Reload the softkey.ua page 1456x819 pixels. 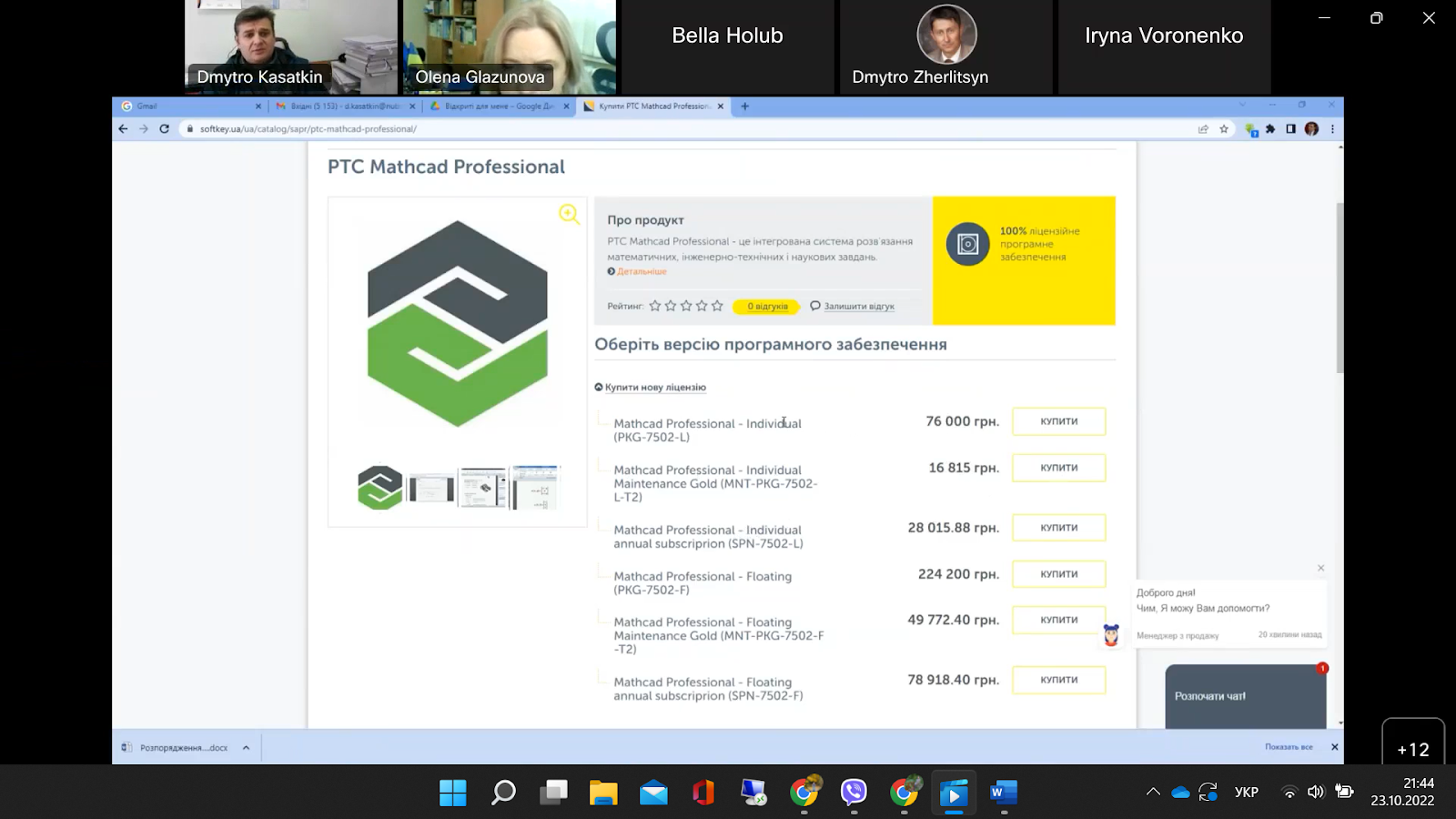165,129
